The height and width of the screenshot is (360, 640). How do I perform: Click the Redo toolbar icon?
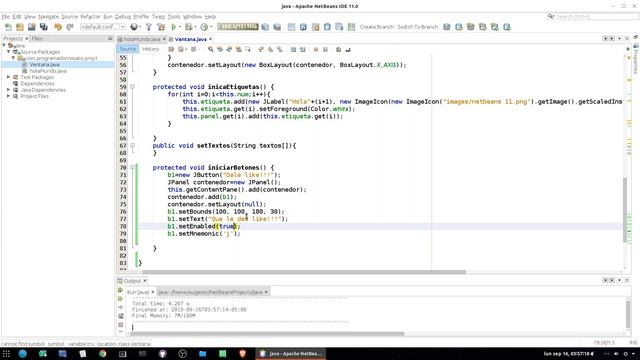click(x=70, y=27)
